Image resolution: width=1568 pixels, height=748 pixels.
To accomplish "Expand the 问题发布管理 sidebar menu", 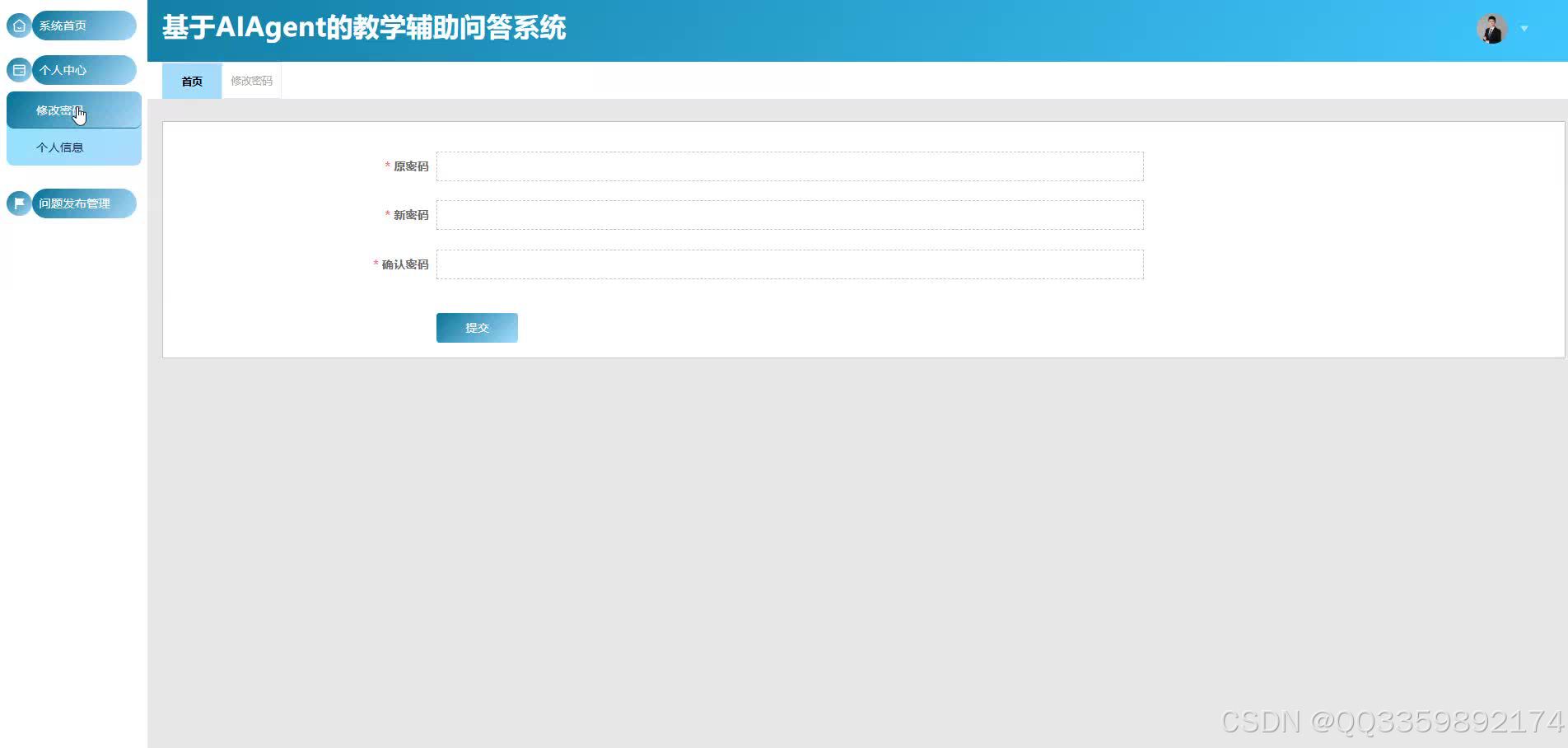I will 84,203.
